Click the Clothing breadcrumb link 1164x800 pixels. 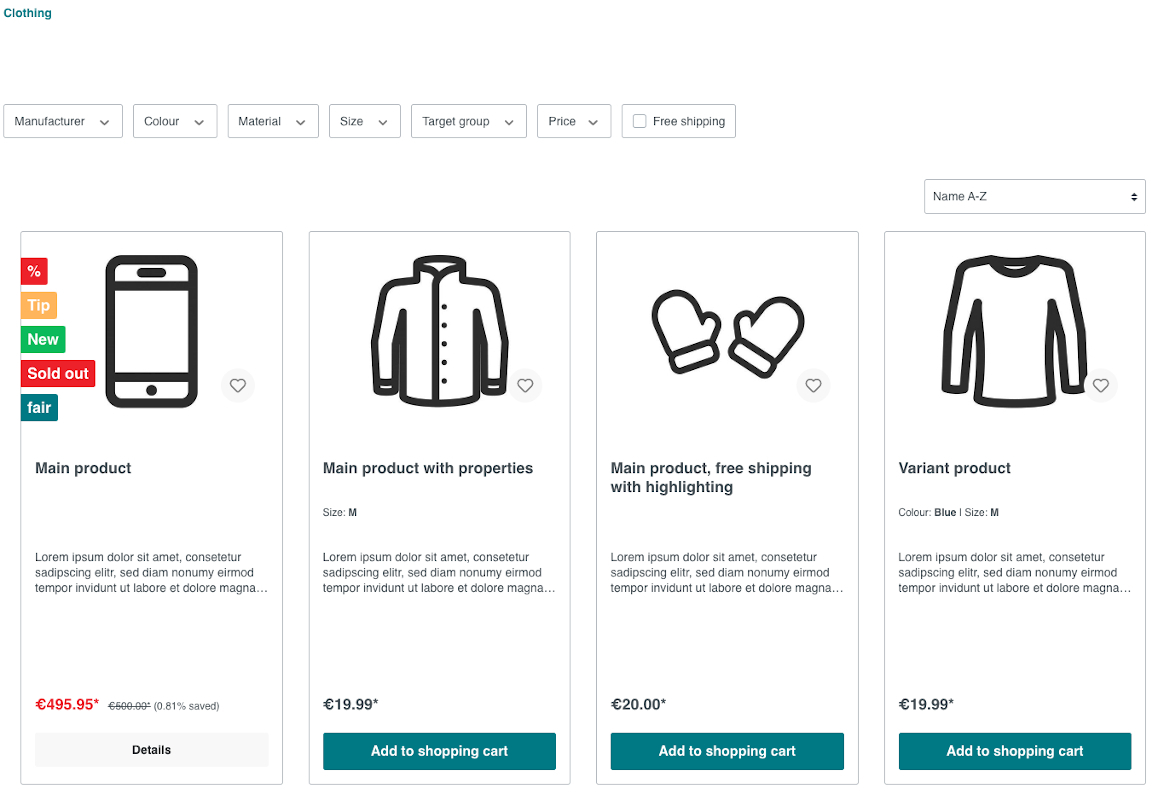click(x=27, y=13)
